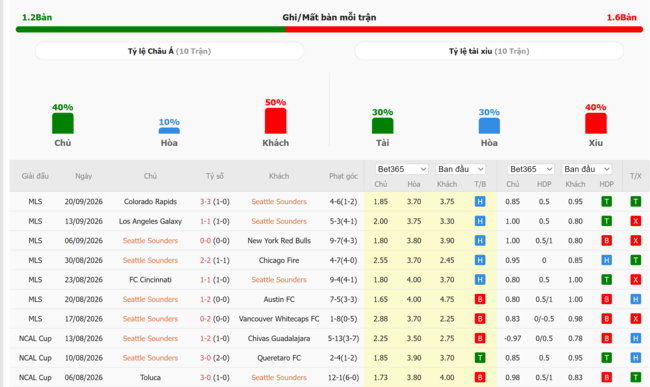This screenshot has height=387, width=650.
Task: Click the blue Hòa 10% bar
Action: pyautogui.click(x=169, y=131)
